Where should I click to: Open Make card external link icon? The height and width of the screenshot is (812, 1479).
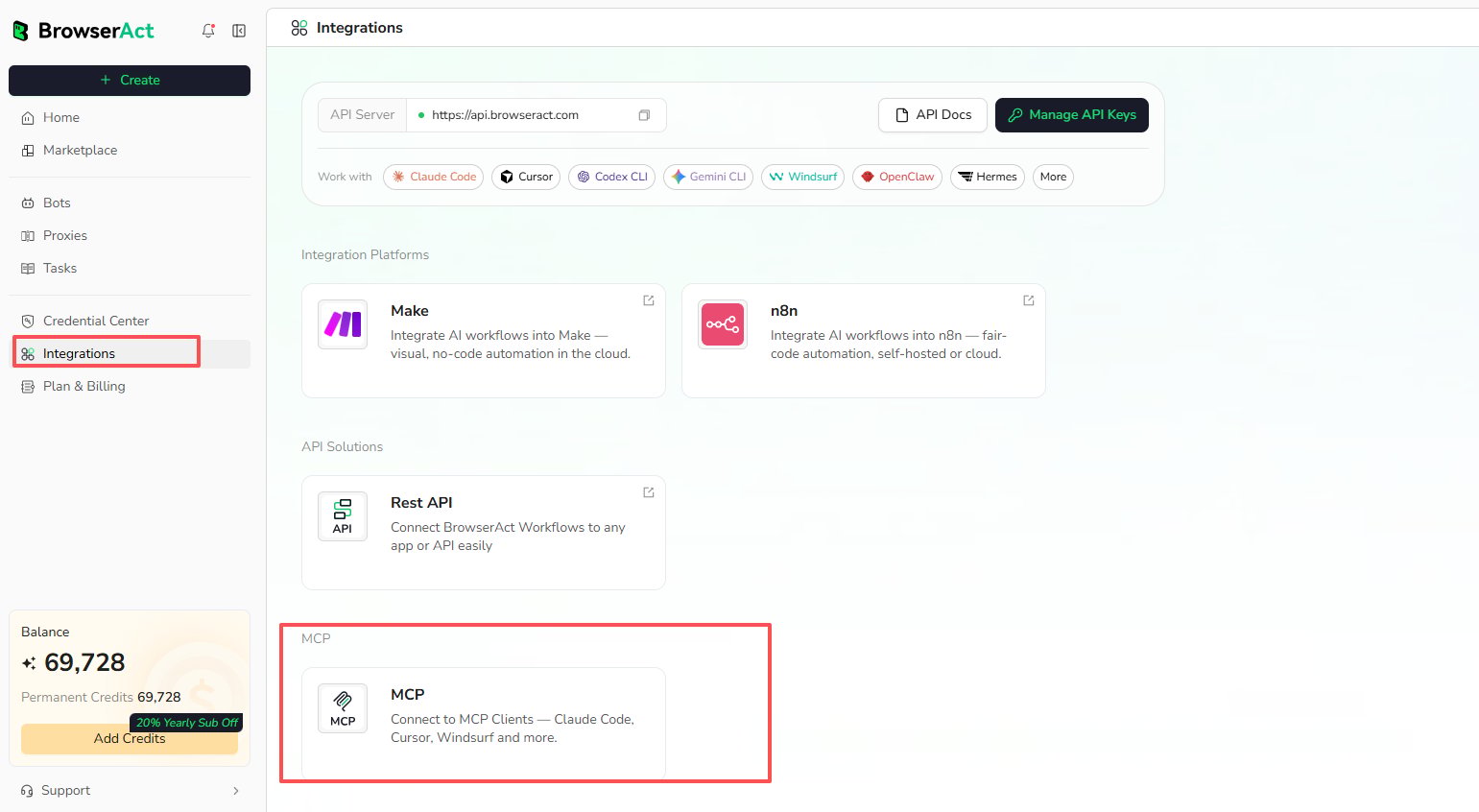(649, 300)
